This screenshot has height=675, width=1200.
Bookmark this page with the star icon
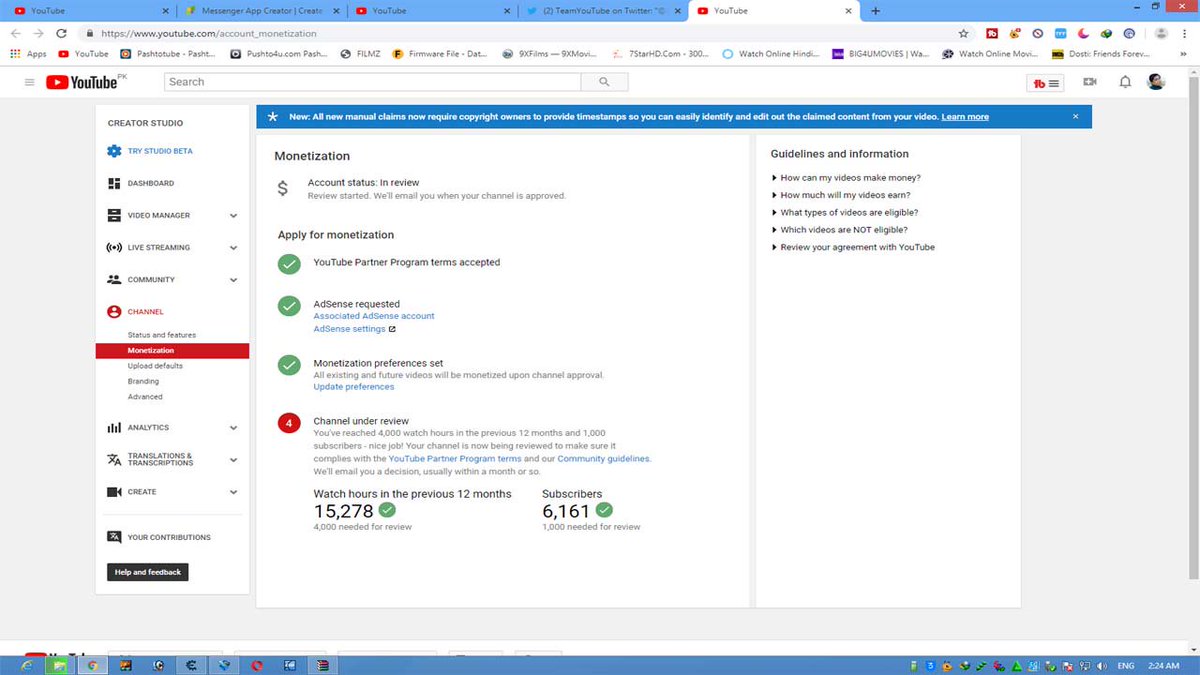point(963,33)
